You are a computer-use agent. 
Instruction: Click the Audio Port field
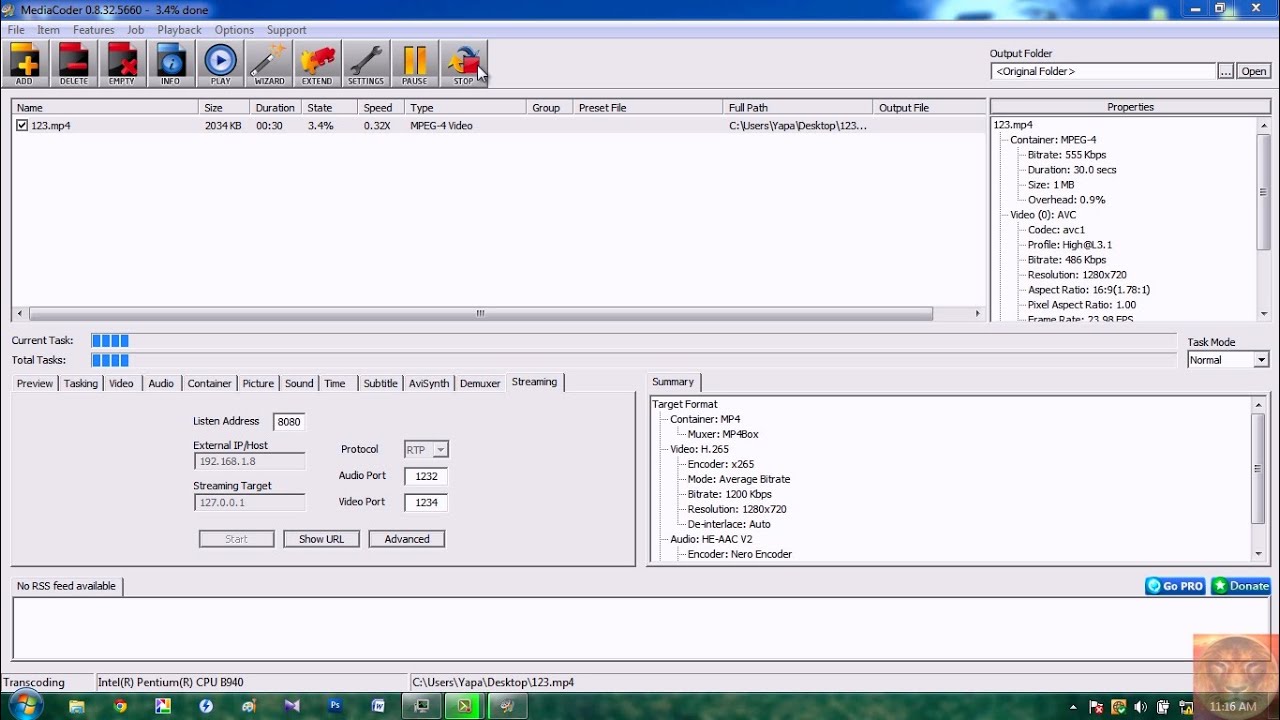point(426,477)
